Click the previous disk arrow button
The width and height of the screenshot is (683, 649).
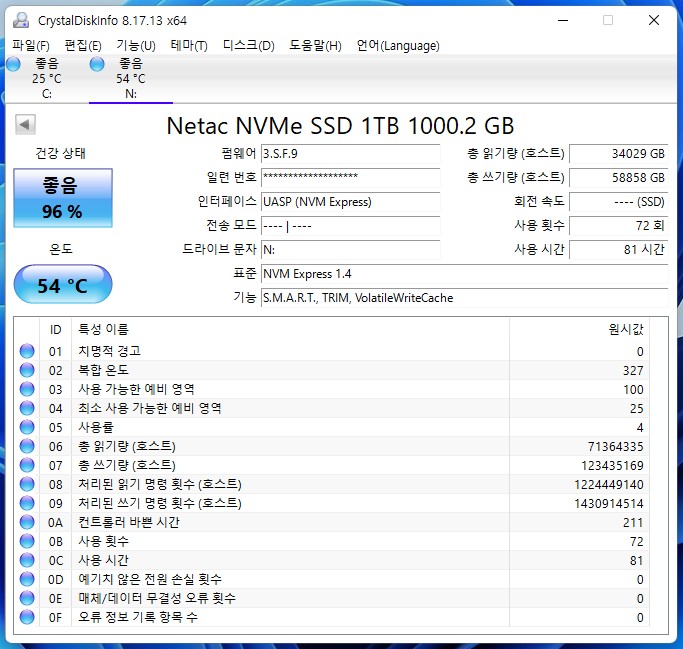pyautogui.click(x=25, y=125)
